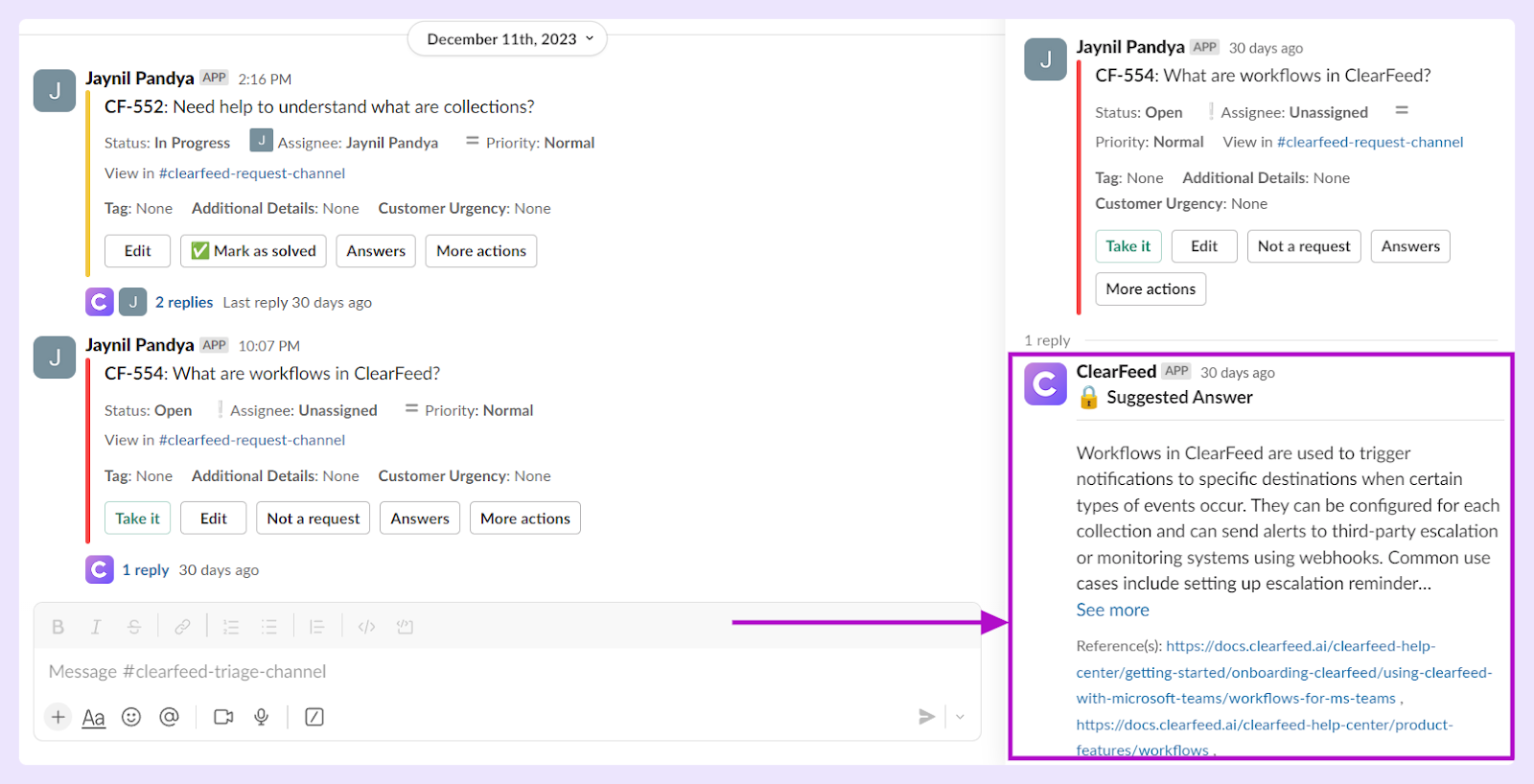The width and height of the screenshot is (1534, 784).
Task: Open Answers for CF-552
Action: 376,251
